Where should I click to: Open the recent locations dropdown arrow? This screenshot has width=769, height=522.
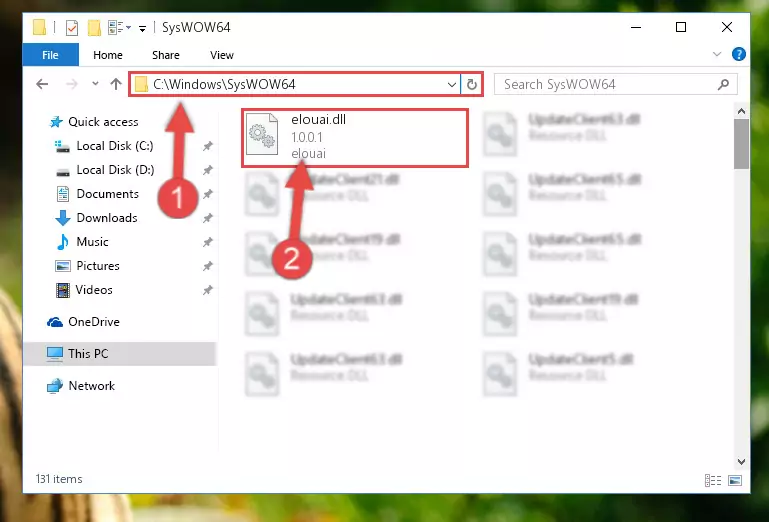(x=95, y=84)
